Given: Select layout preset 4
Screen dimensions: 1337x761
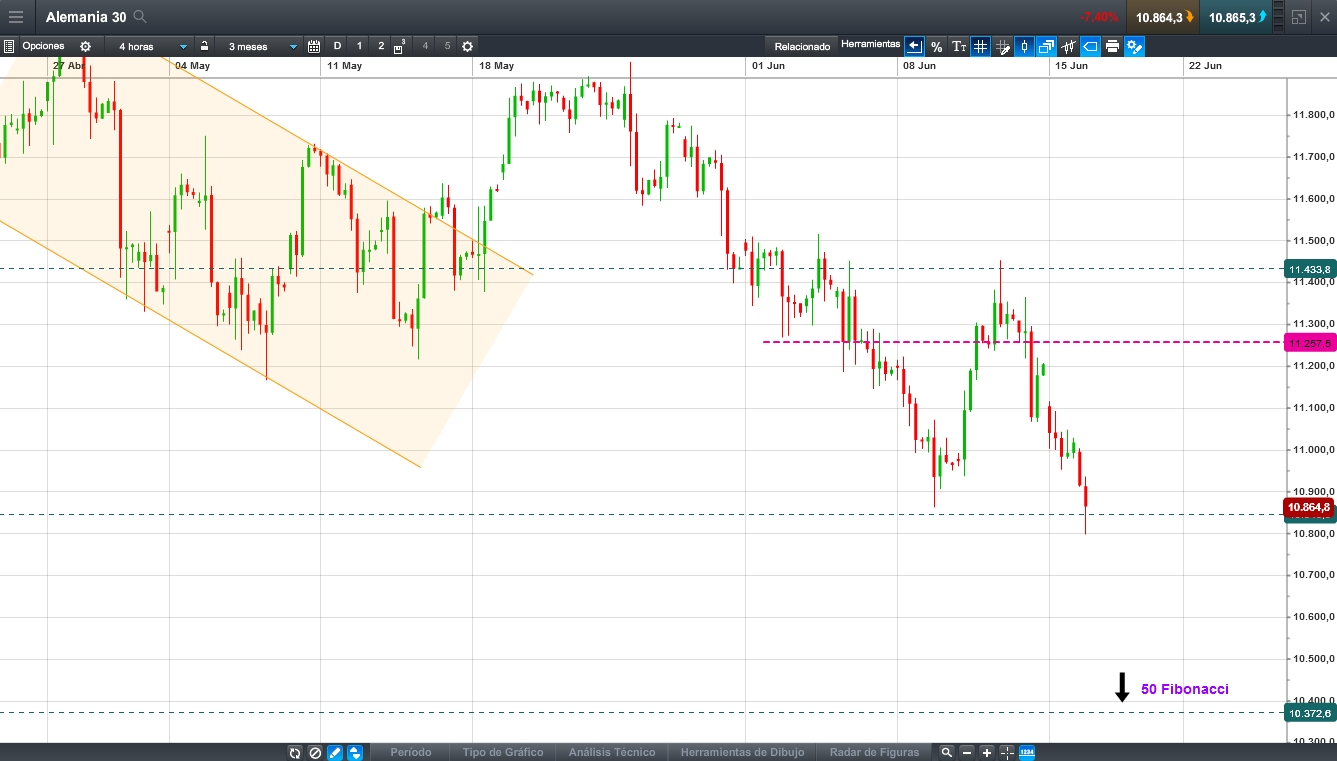Looking at the screenshot, I should pyautogui.click(x=425, y=46).
